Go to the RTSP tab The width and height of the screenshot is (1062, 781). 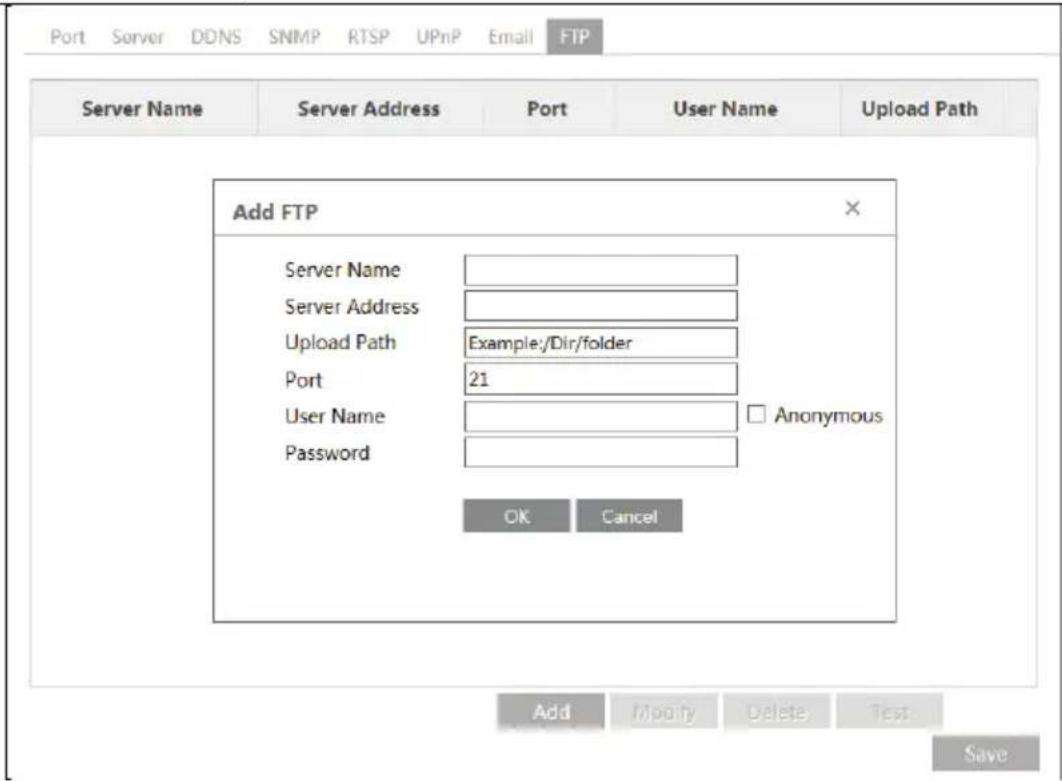[x=368, y=37]
